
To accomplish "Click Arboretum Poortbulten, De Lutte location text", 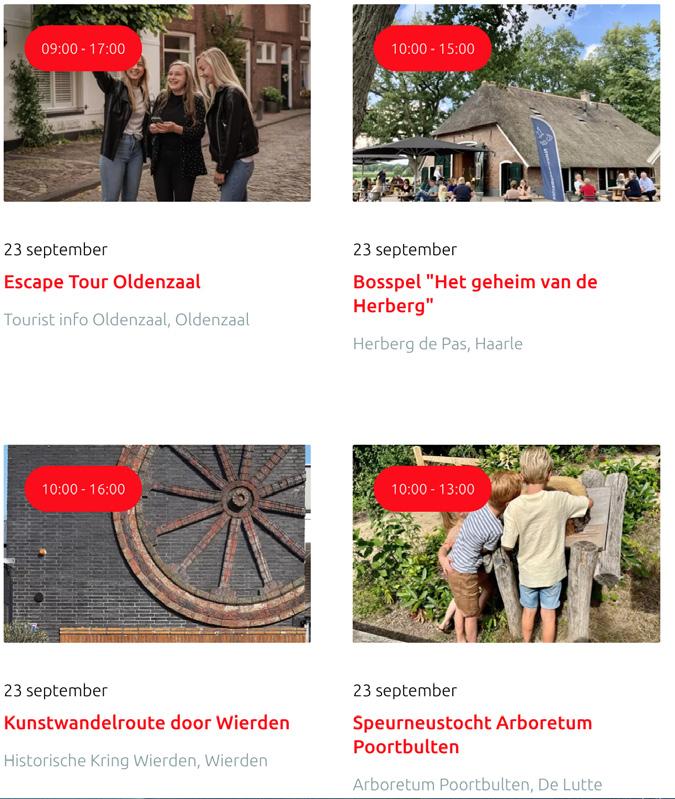I will click(477, 784).
